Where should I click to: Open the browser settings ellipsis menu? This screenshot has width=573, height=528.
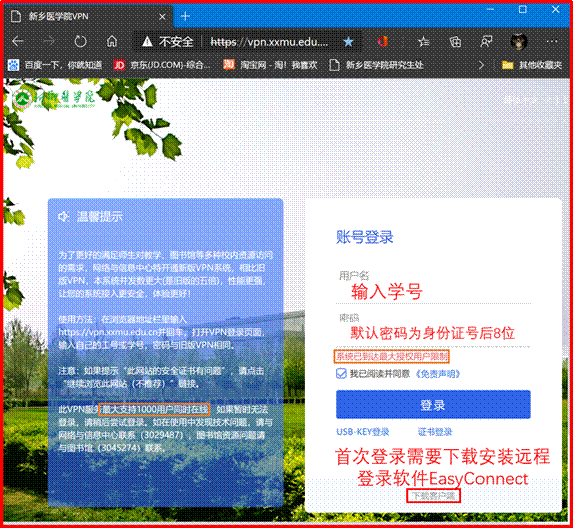pos(551,42)
